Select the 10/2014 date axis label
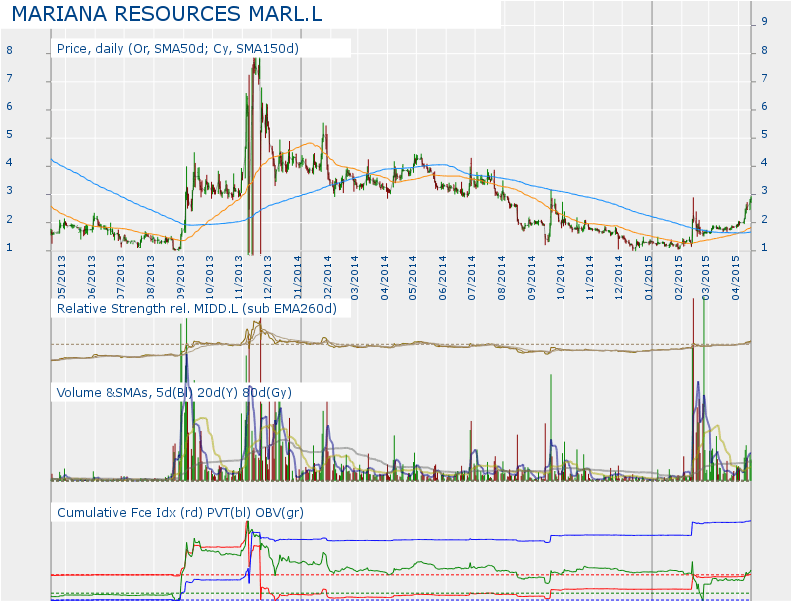Viewport: 791px width, 601px height. tap(560, 278)
